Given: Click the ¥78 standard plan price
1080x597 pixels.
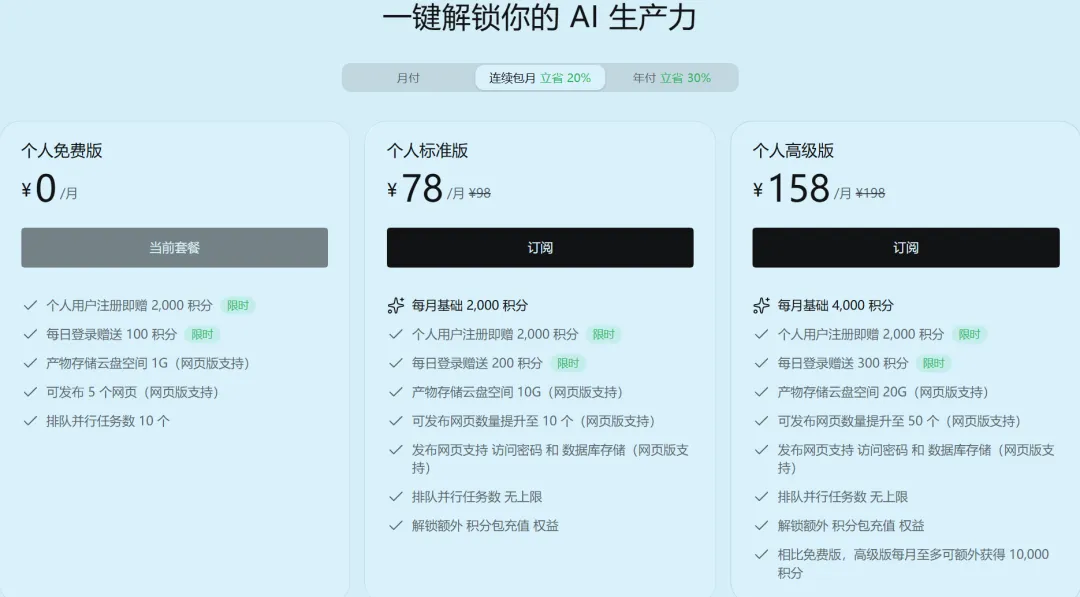Looking at the screenshot, I should [x=415, y=188].
